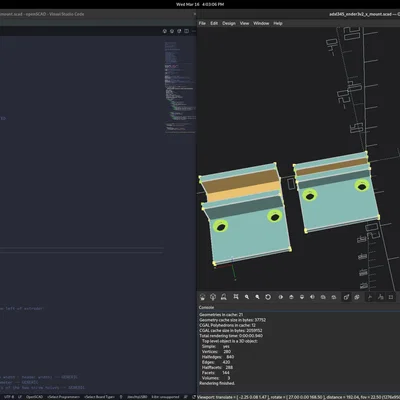
Task: Toggle Show Axes in the viewer toolbar
Action: [370, 297]
